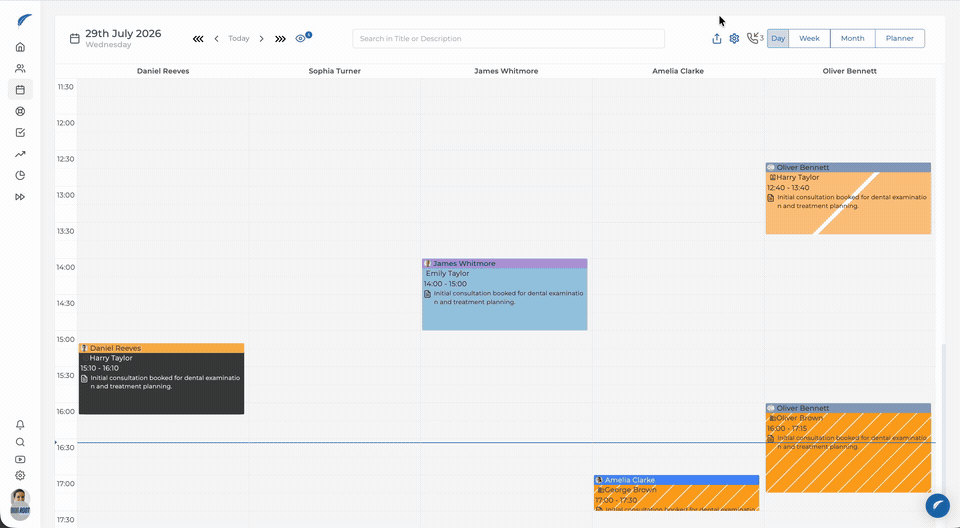960x528 pixels.
Task: Switch to the Planner view tab
Action: coord(899,38)
